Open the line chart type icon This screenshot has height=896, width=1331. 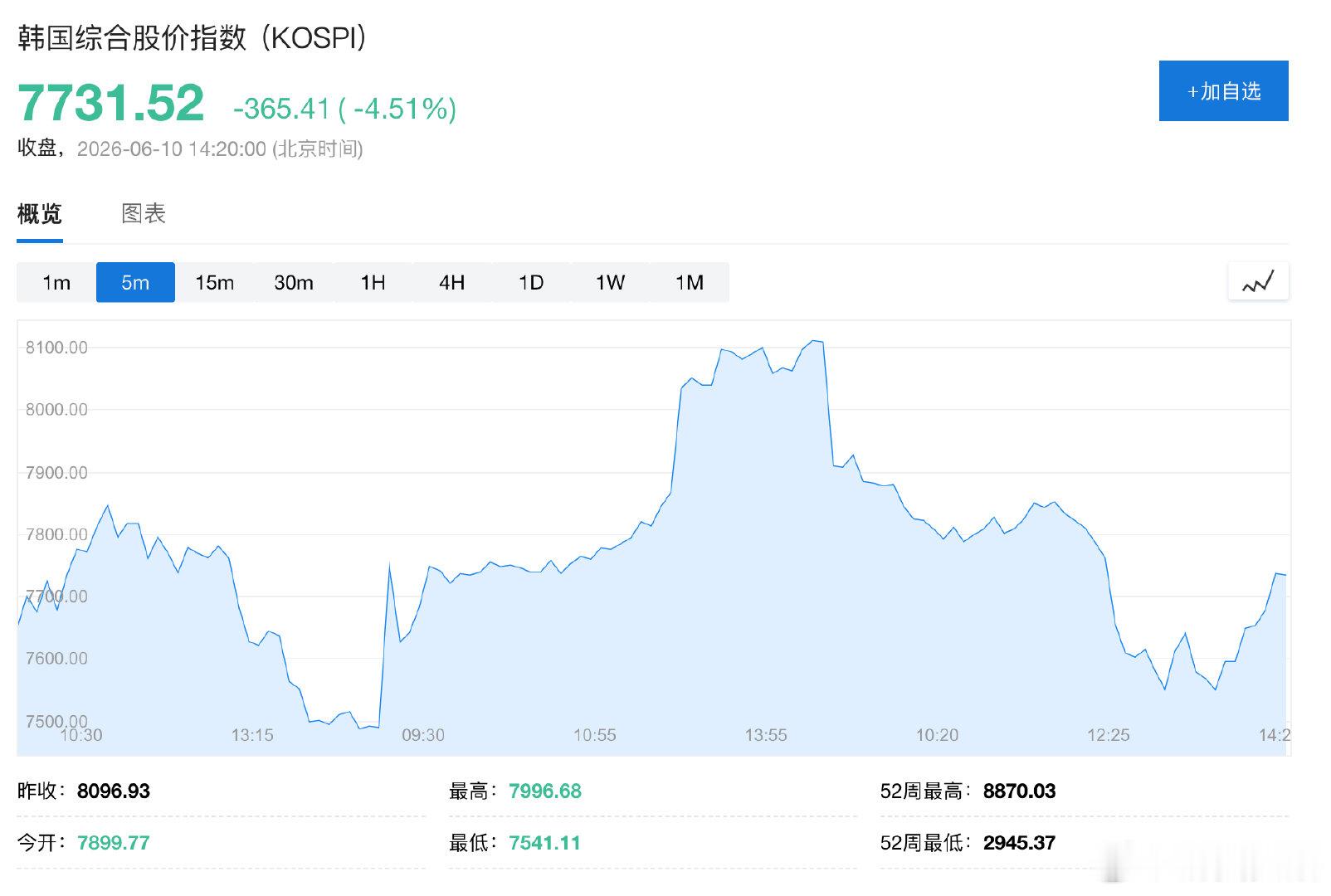pos(1258,282)
